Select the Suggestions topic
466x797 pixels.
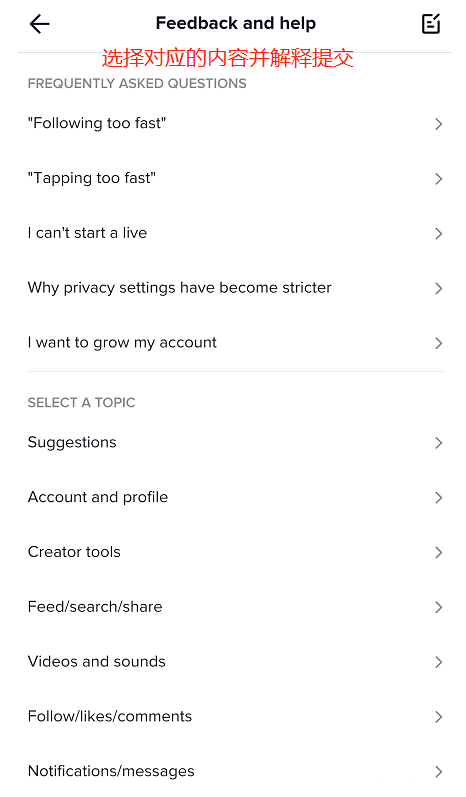(235, 443)
